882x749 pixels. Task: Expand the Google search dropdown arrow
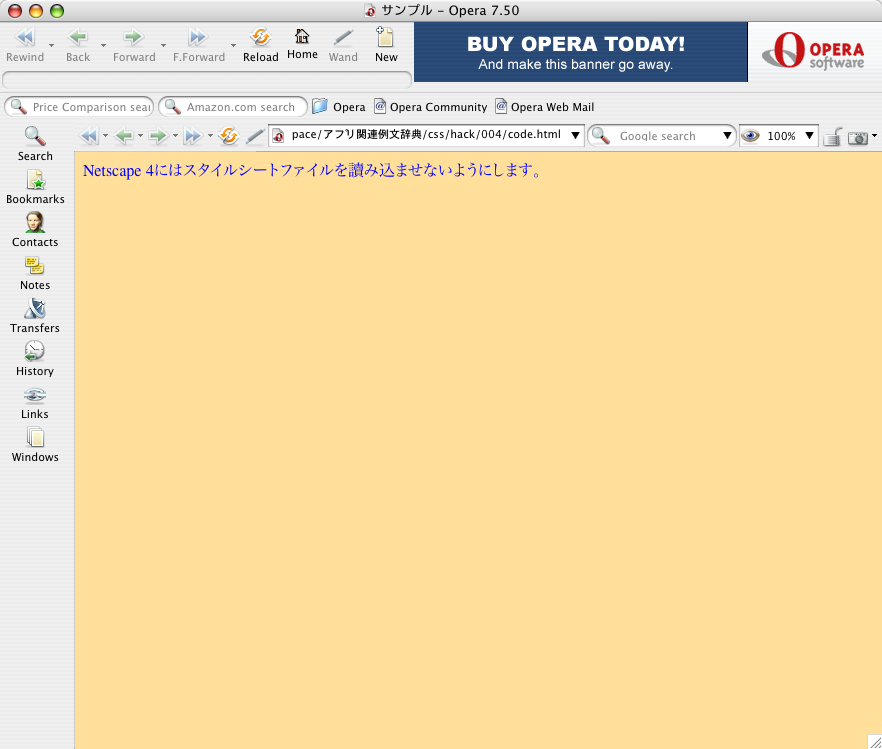point(728,136)
